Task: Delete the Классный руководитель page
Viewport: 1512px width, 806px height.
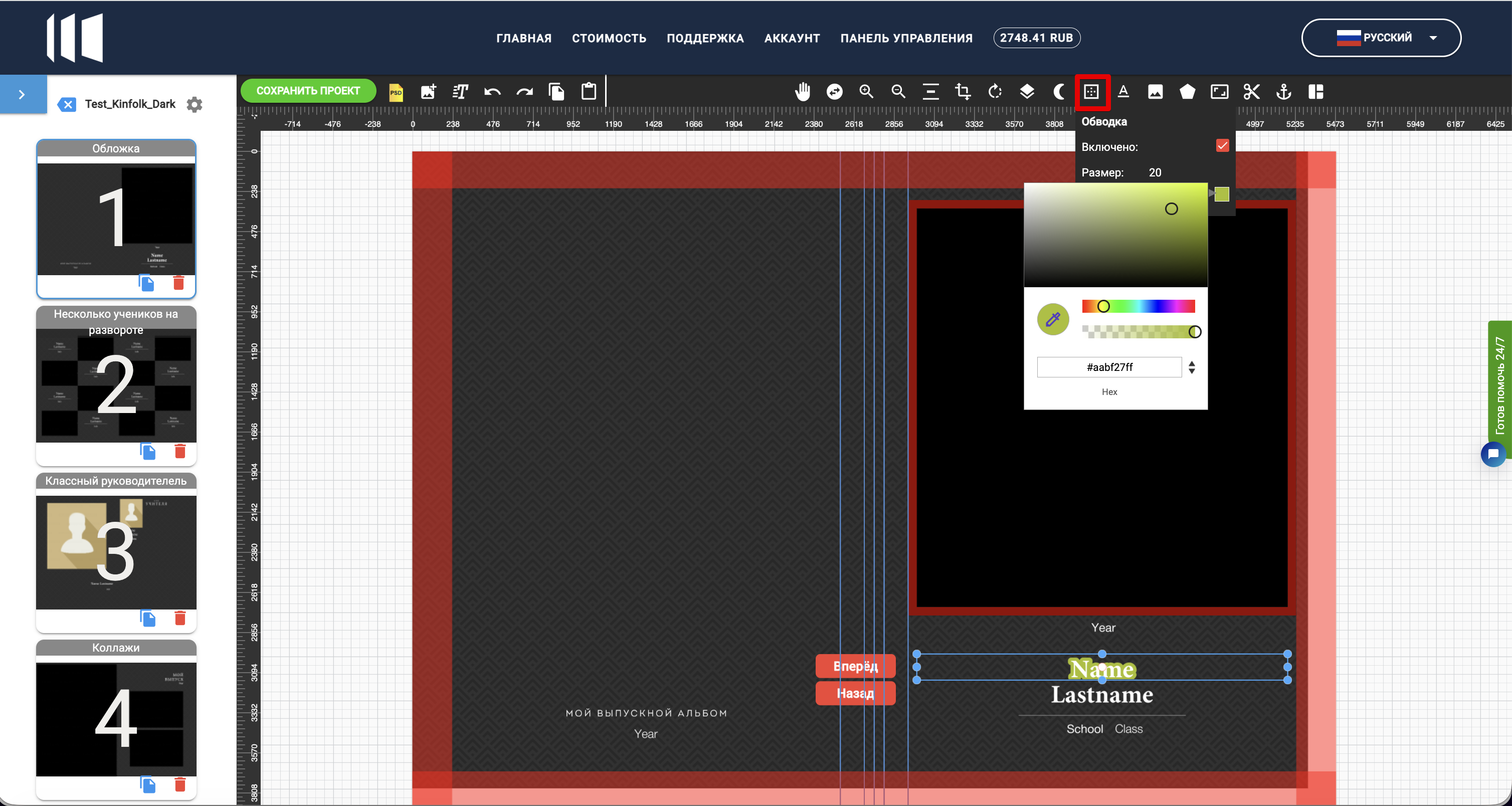Action: click(x=180, y=618)
